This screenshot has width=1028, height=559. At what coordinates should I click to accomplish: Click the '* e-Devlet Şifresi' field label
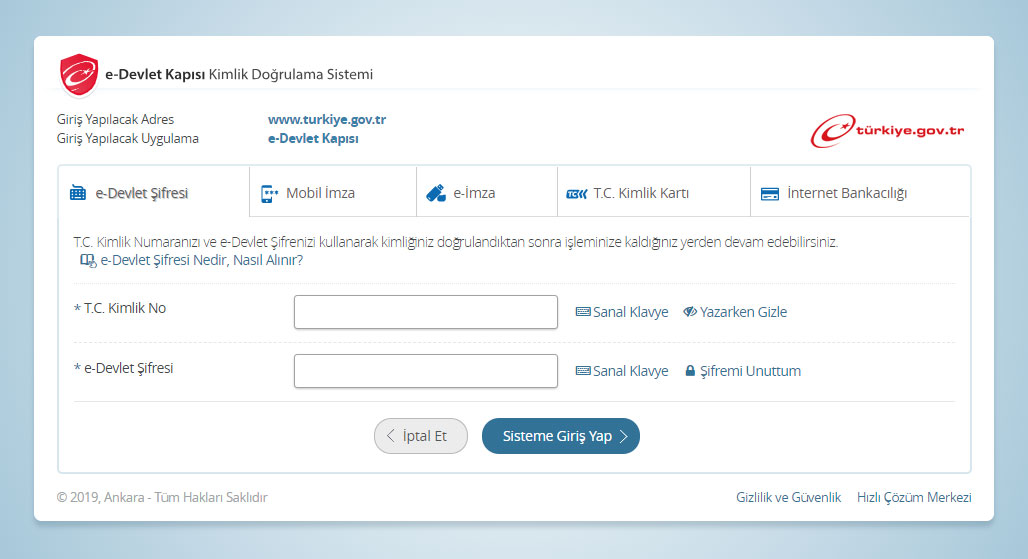pyautogui.click(x=123, y=368)
